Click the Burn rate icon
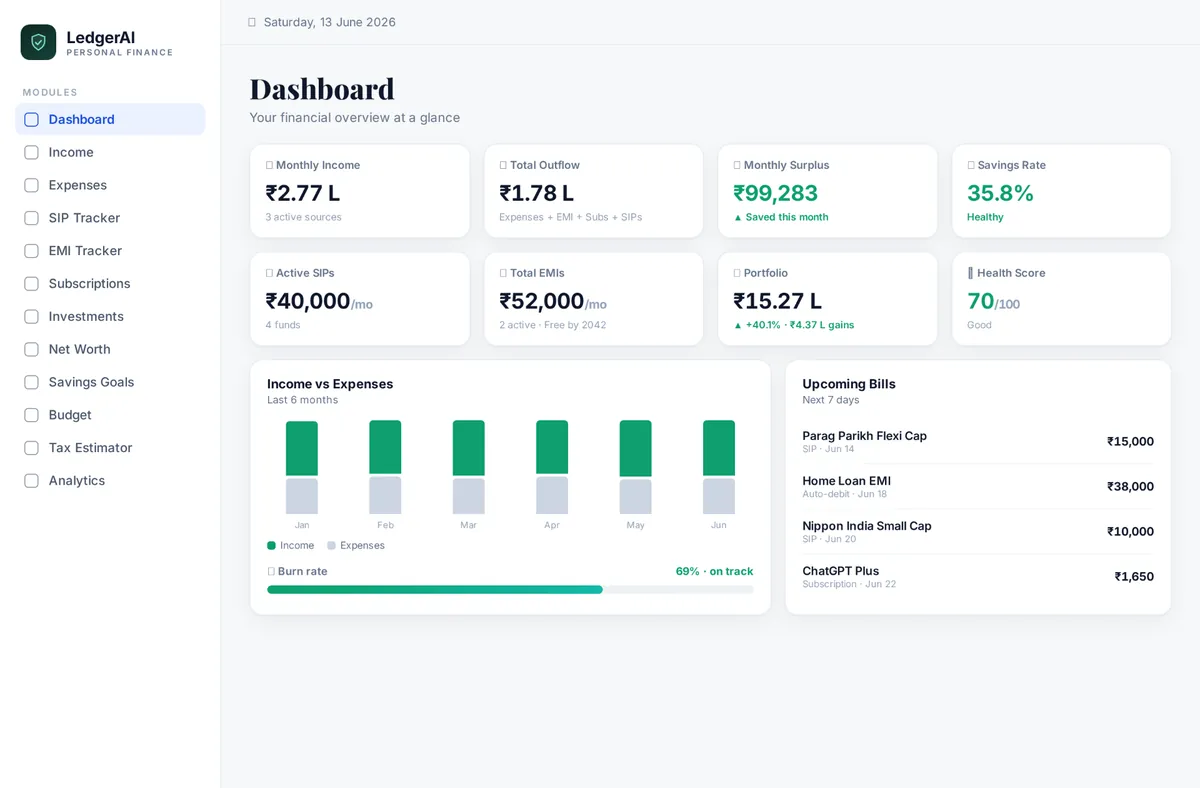The width and height of the screenshot is (1200, 788). click(x=271, y=571)
